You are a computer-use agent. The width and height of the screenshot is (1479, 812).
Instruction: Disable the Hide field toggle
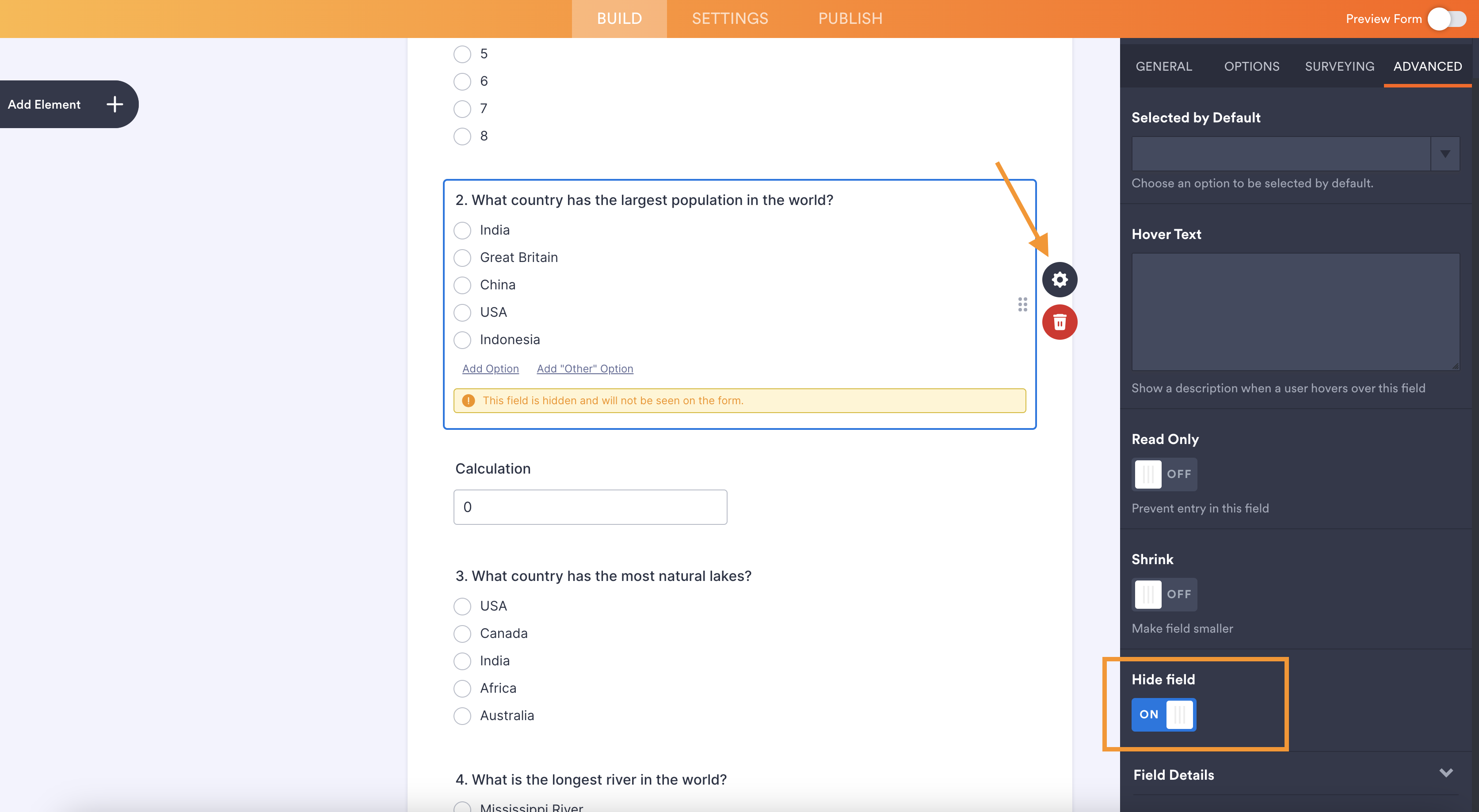tap(1163, 714)
